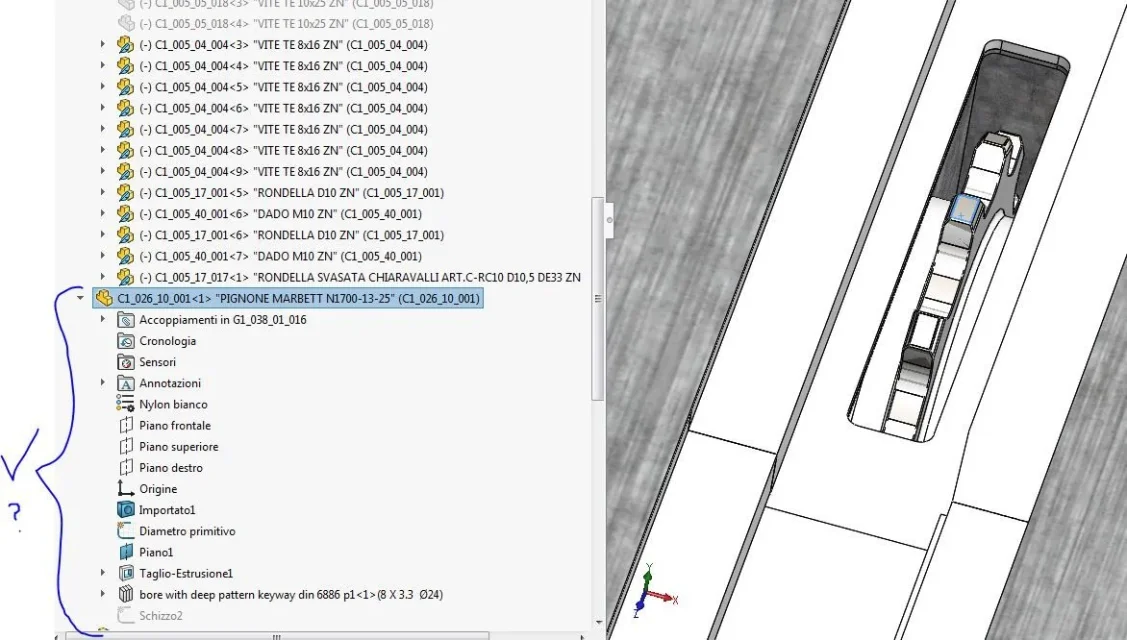Expand the bore with deep pattern keyway feature

tap(103, 594)
